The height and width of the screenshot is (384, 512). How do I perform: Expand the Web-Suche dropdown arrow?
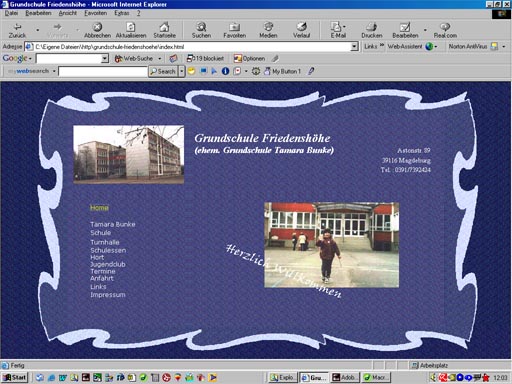(160, 59)
